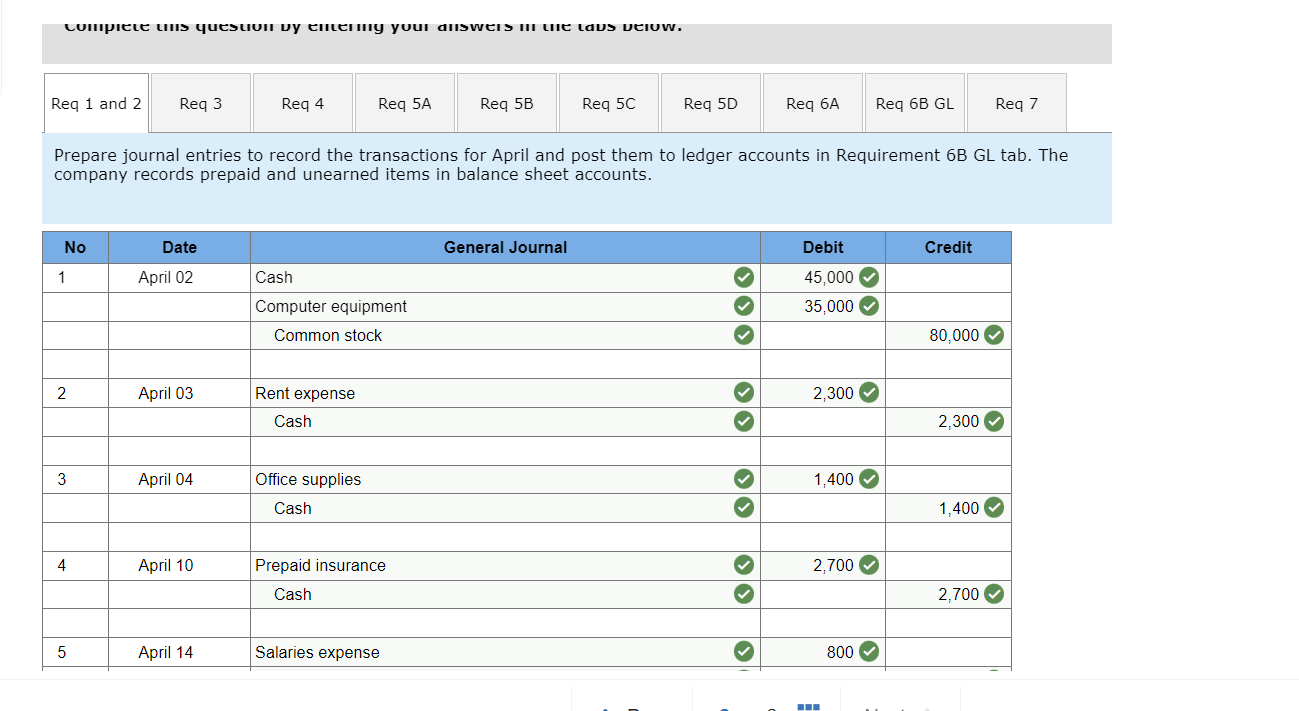Click the empty Credit cell for Office supplies

coord(947,479)
